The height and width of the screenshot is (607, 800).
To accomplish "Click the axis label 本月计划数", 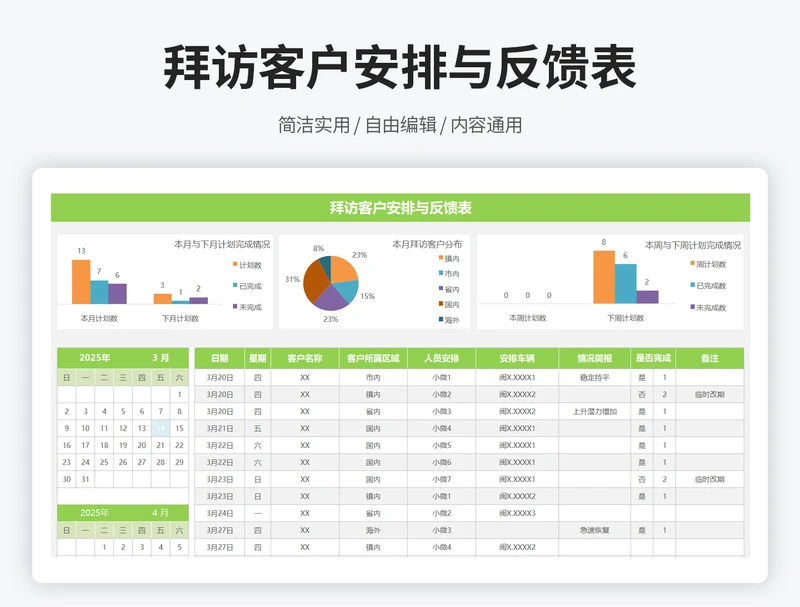I will [x=99, y=318].
